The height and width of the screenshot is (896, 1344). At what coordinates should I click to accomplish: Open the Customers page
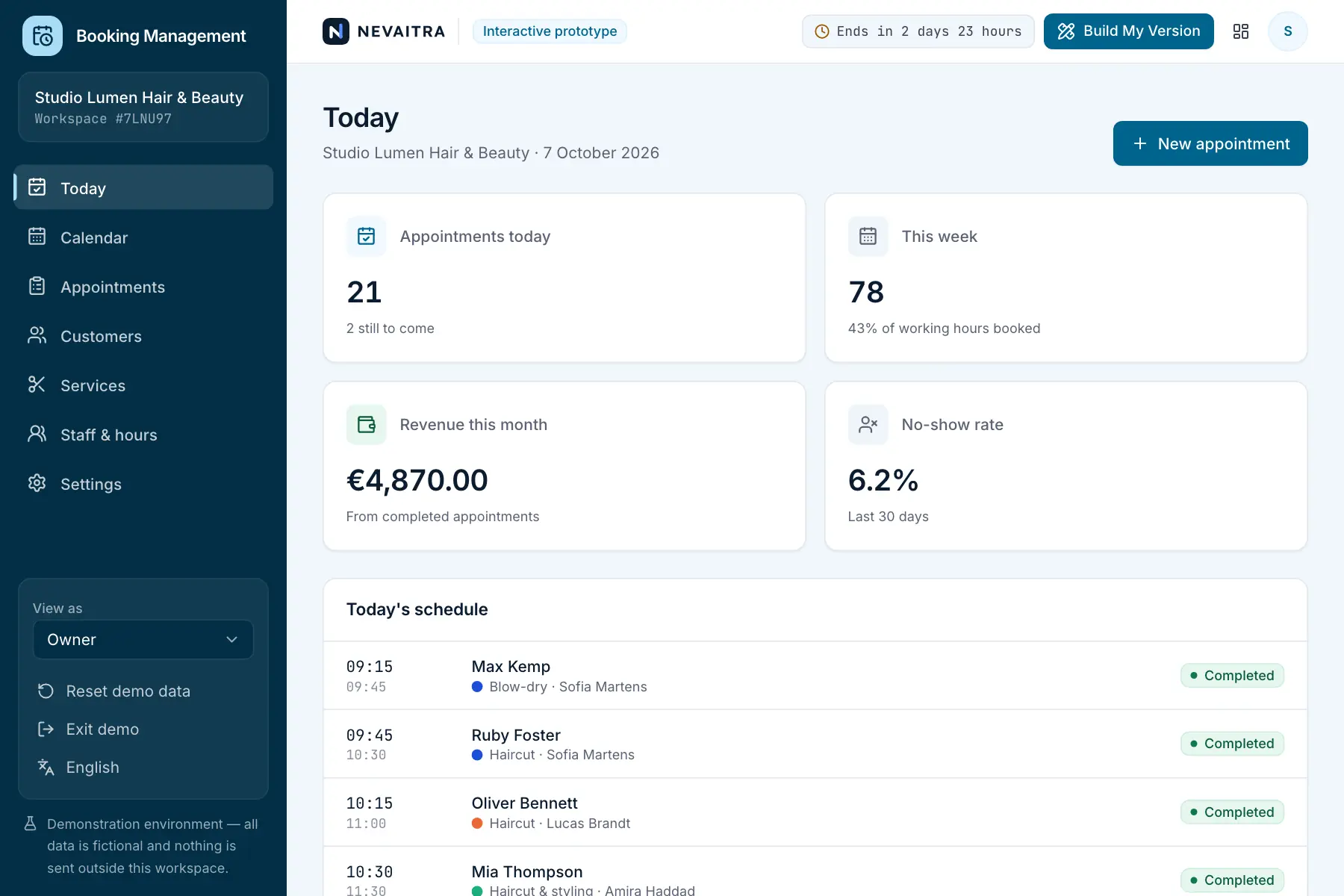(x=143, y=336)
